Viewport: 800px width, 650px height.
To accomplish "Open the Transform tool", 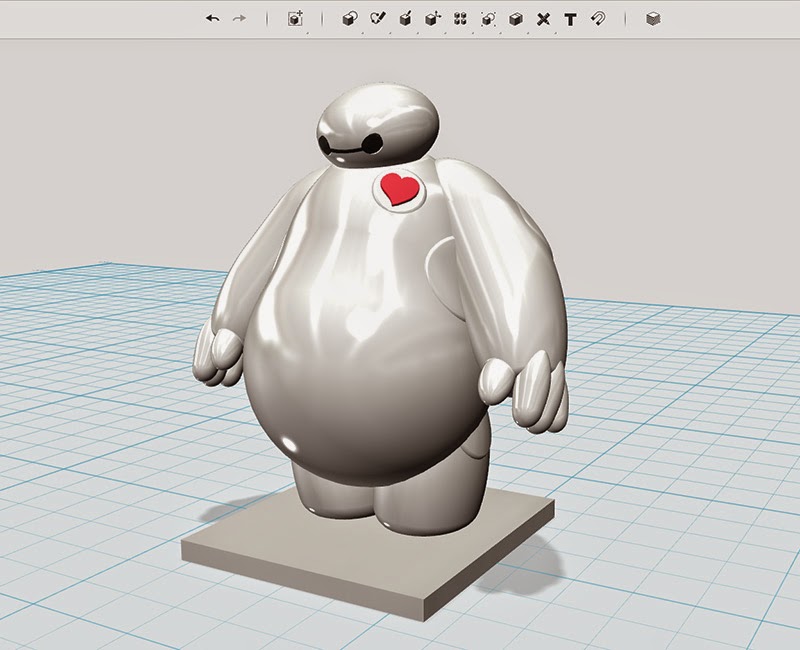I will point(295,19).
